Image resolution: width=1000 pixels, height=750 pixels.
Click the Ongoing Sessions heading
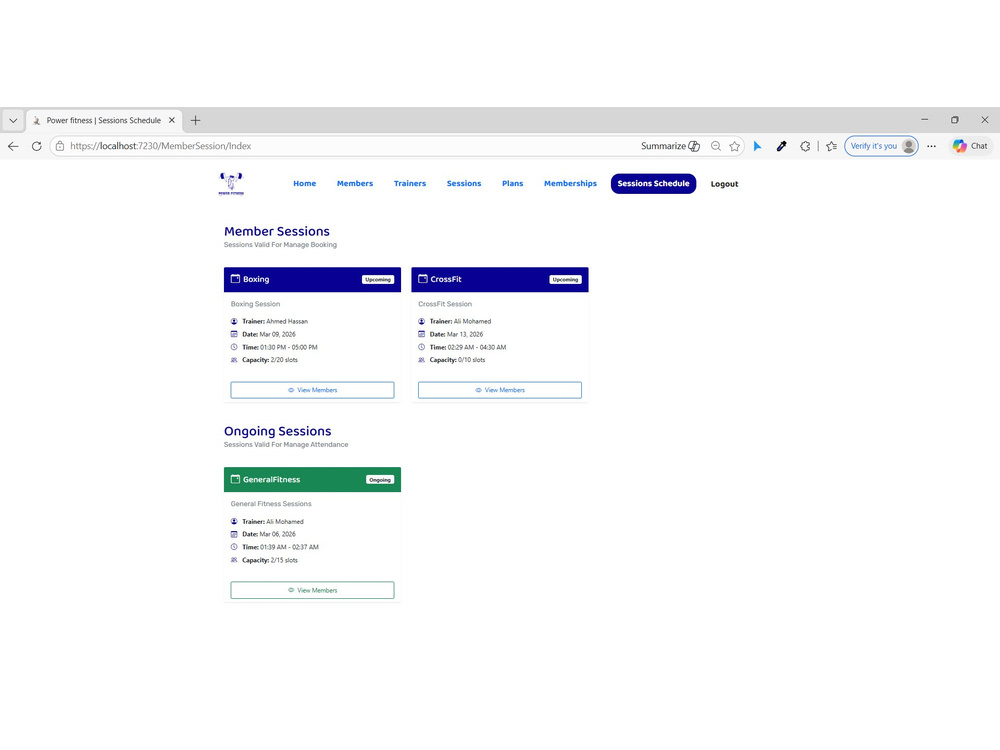(277, 432)
